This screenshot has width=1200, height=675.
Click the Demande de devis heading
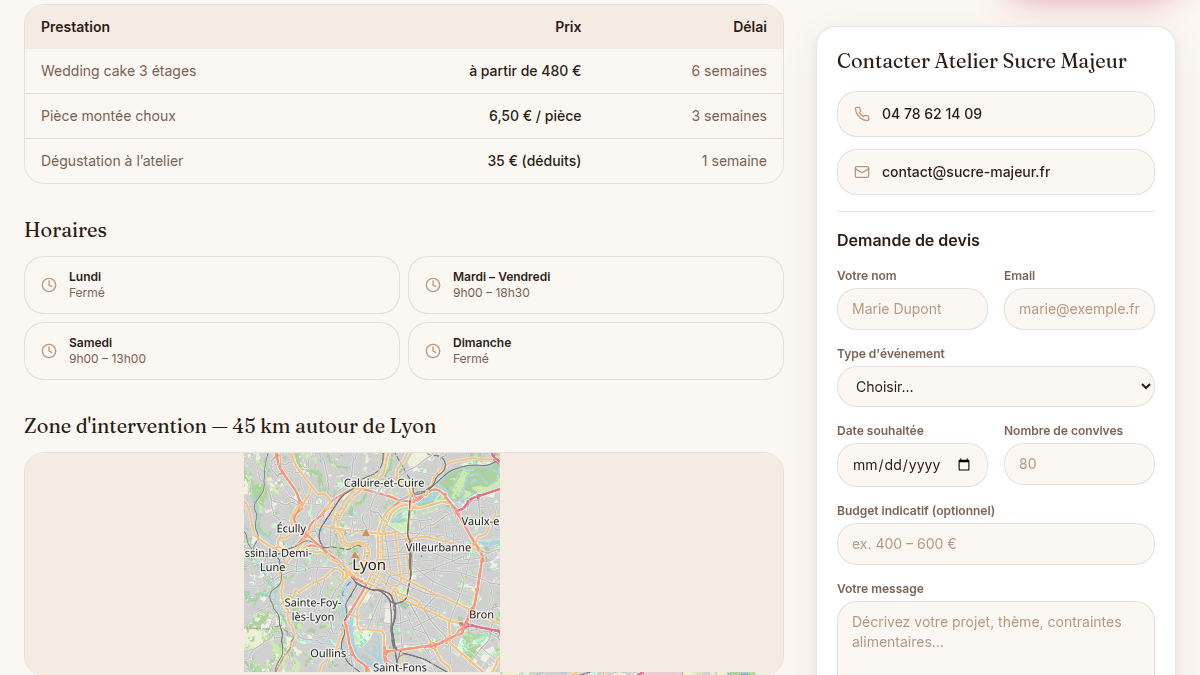908,240
